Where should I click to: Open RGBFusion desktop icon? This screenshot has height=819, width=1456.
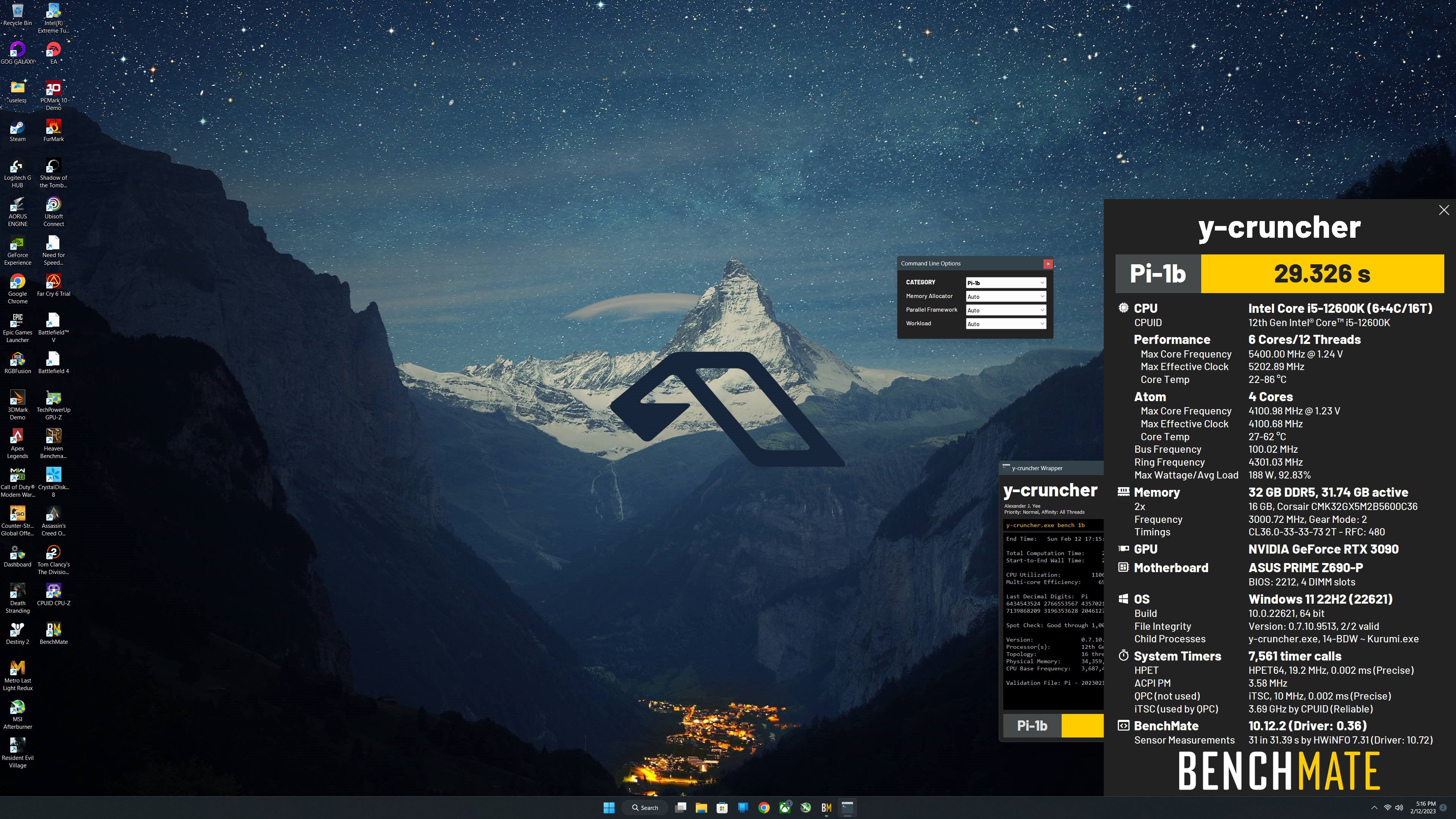(x=17, y=363)
